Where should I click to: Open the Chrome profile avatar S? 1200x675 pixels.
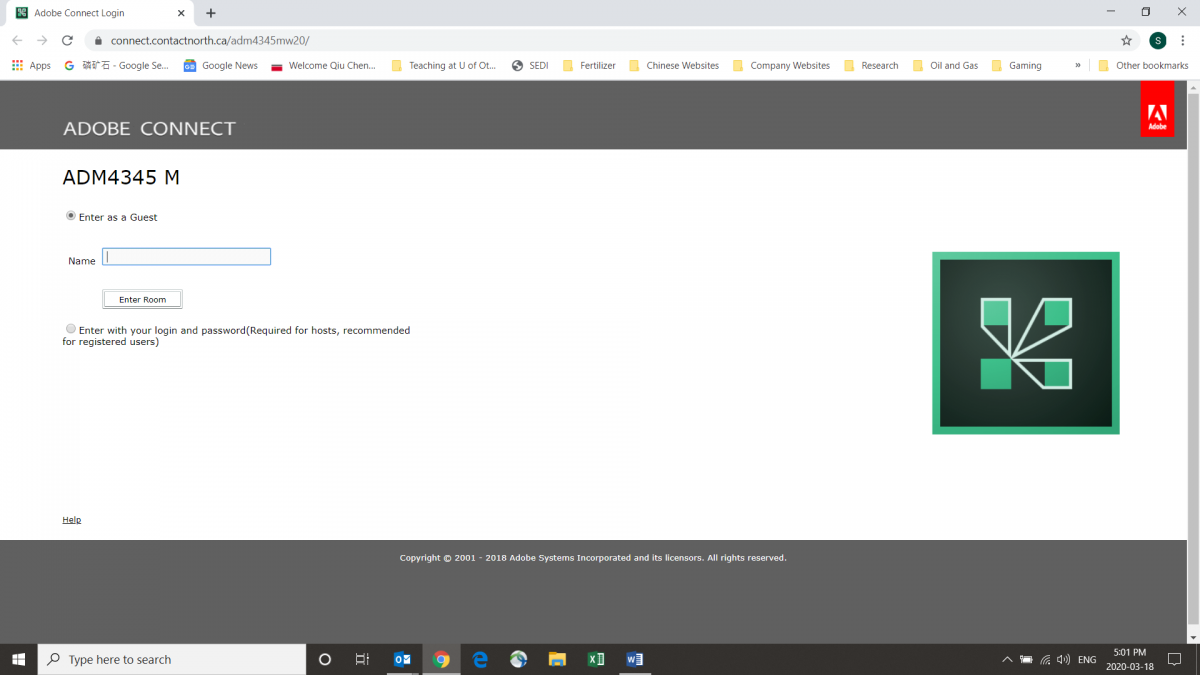click(1157, 40)
